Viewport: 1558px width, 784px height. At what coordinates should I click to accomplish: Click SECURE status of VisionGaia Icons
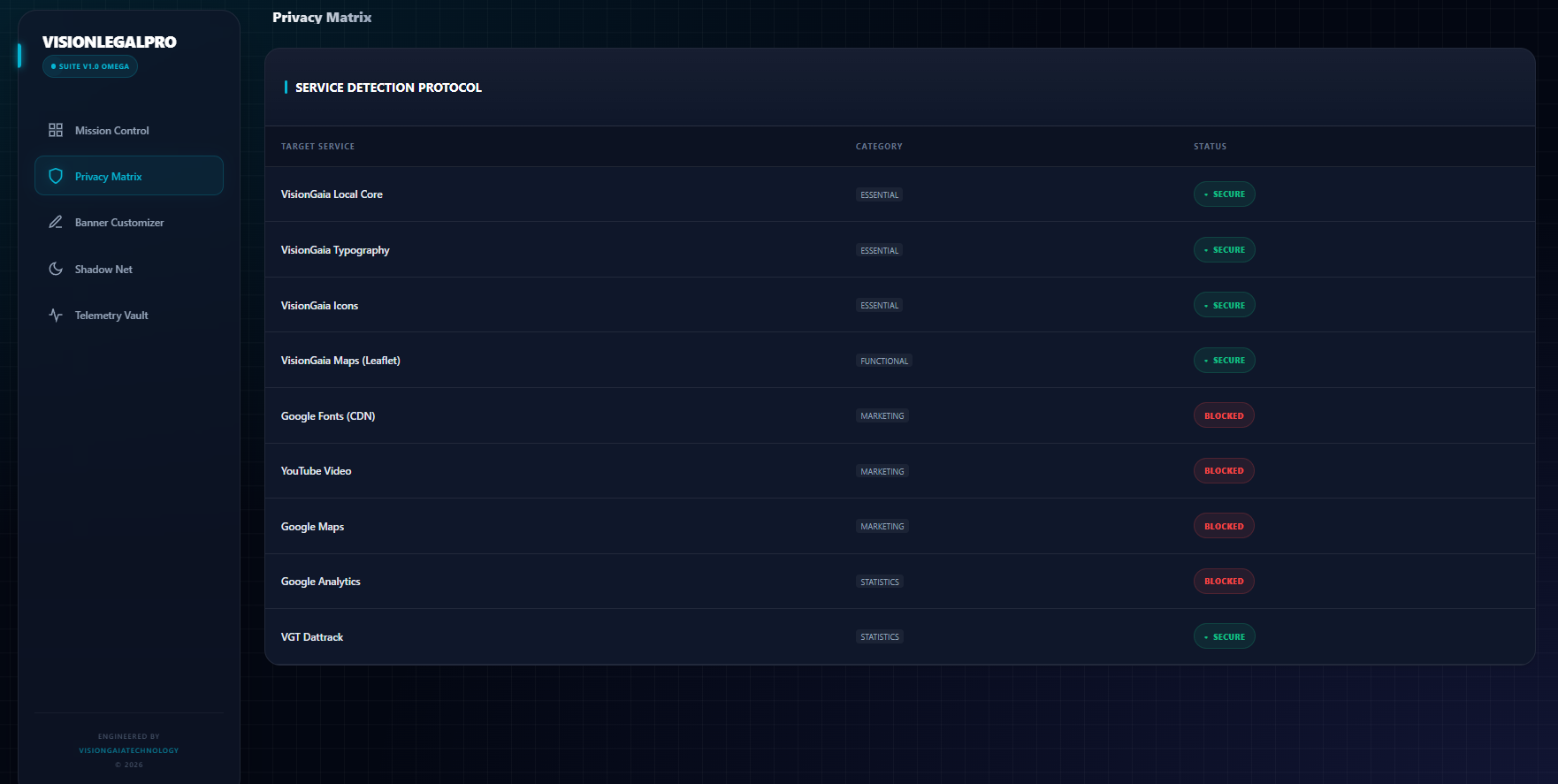pos(1225,305)
